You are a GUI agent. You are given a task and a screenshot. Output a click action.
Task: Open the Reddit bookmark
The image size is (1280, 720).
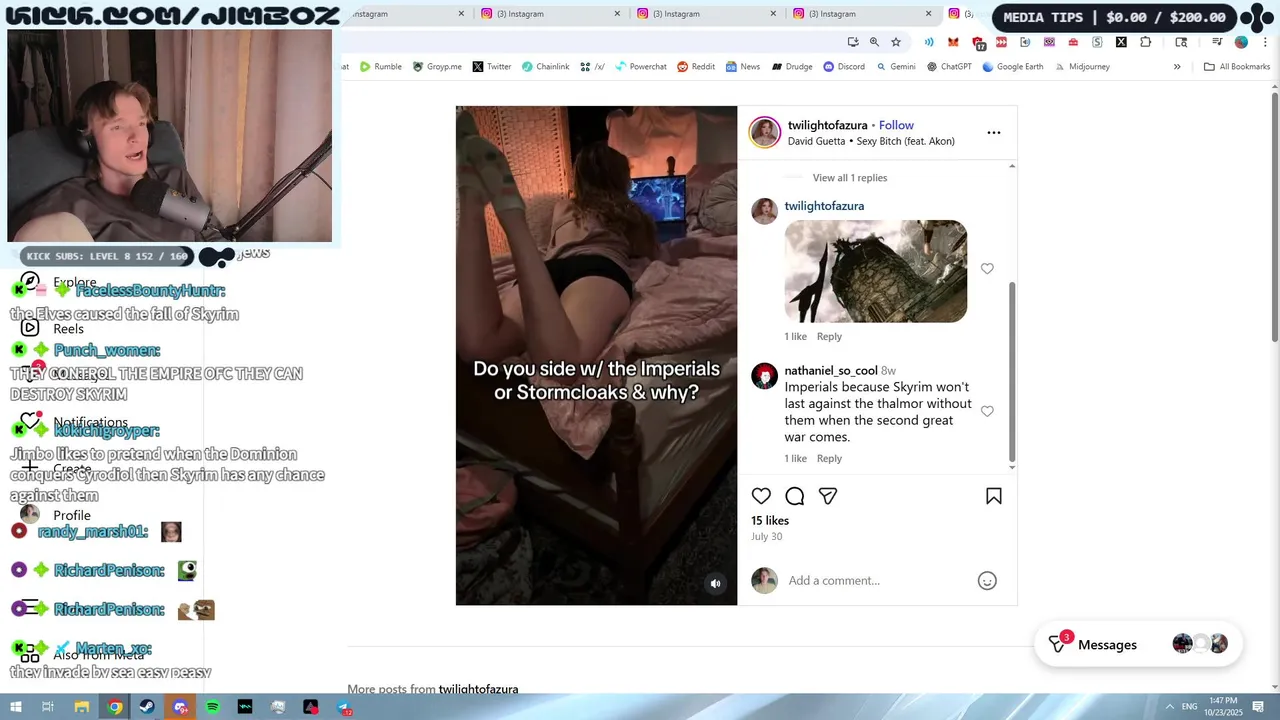tap(696, 67)
